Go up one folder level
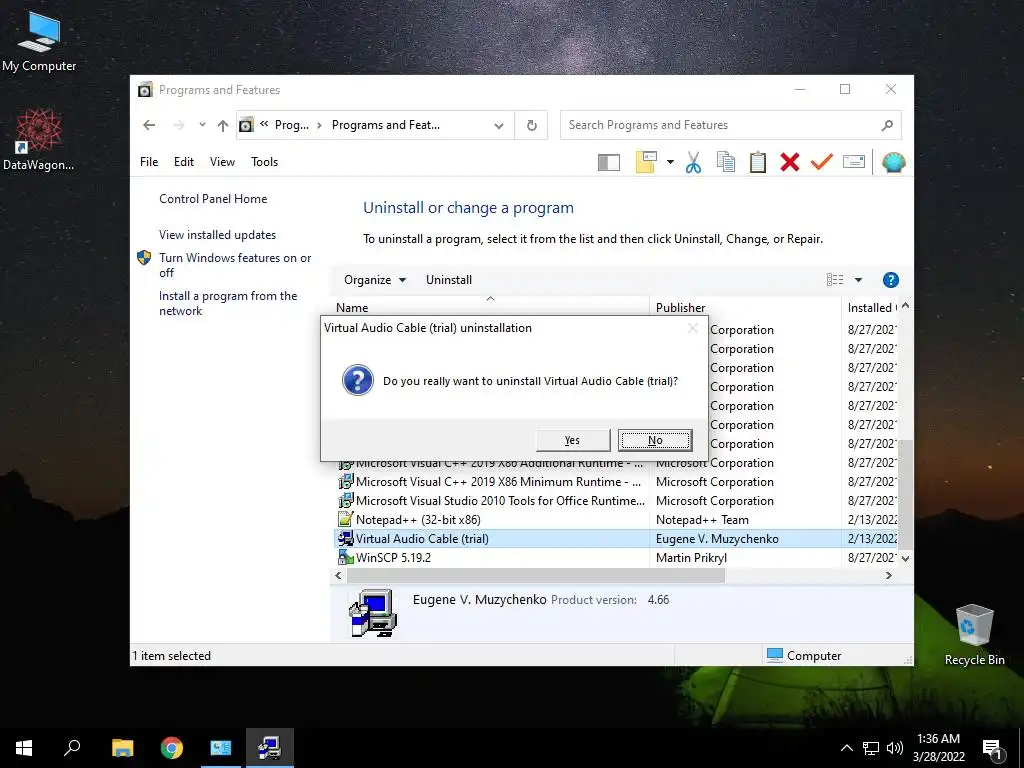1024x768 pixels. [223, 125]
